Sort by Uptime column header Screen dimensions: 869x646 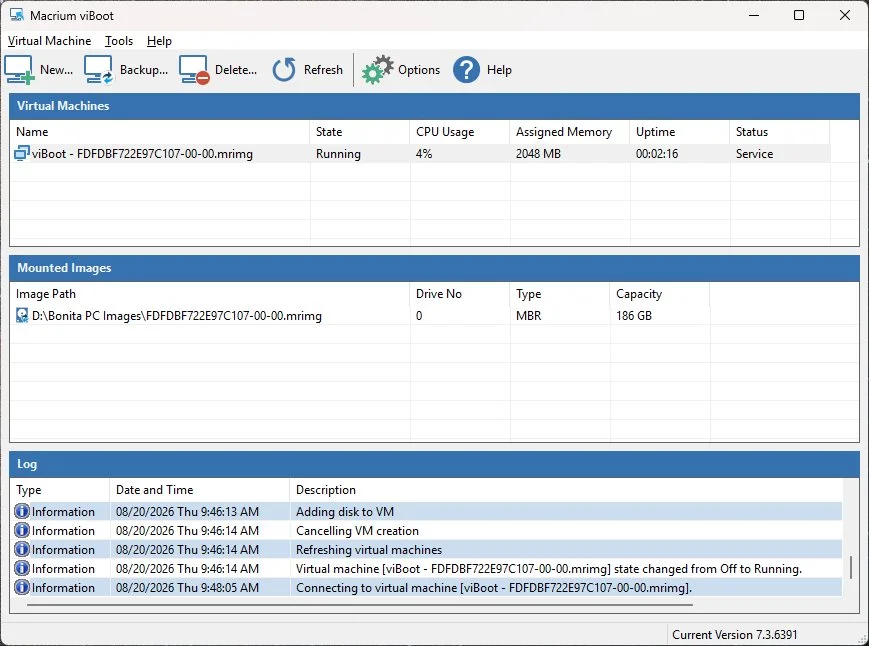tap(679, 132)
